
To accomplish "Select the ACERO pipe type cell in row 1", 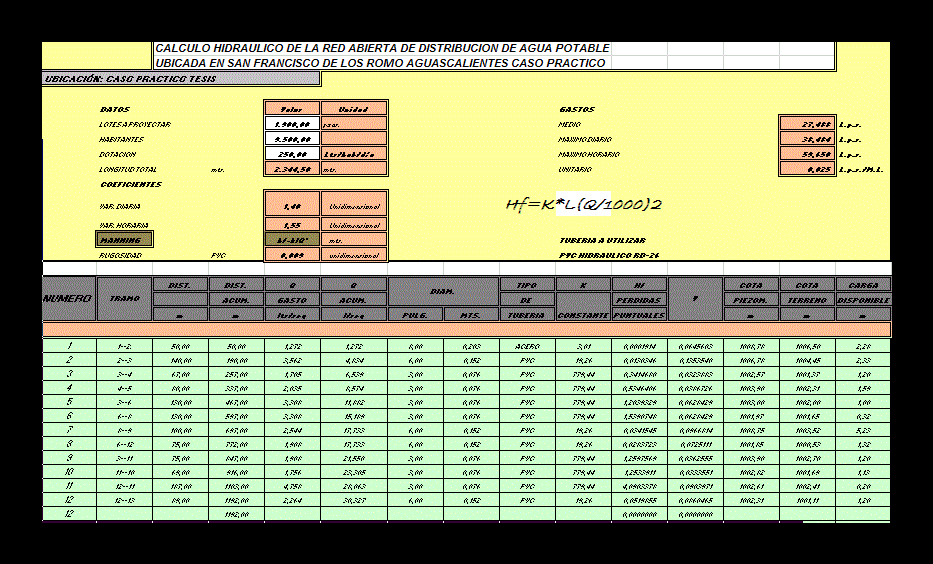I will [x=527, y=346].
